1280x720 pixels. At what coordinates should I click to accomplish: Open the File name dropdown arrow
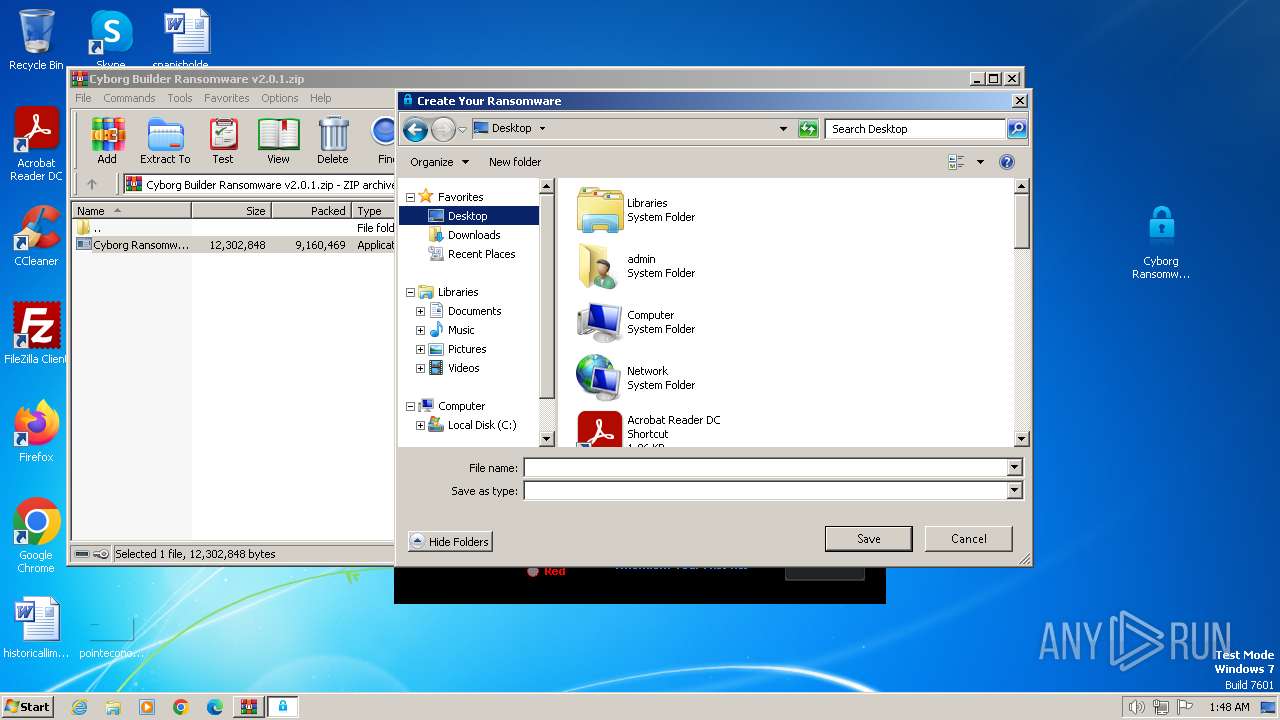(x=1014, y=467)
